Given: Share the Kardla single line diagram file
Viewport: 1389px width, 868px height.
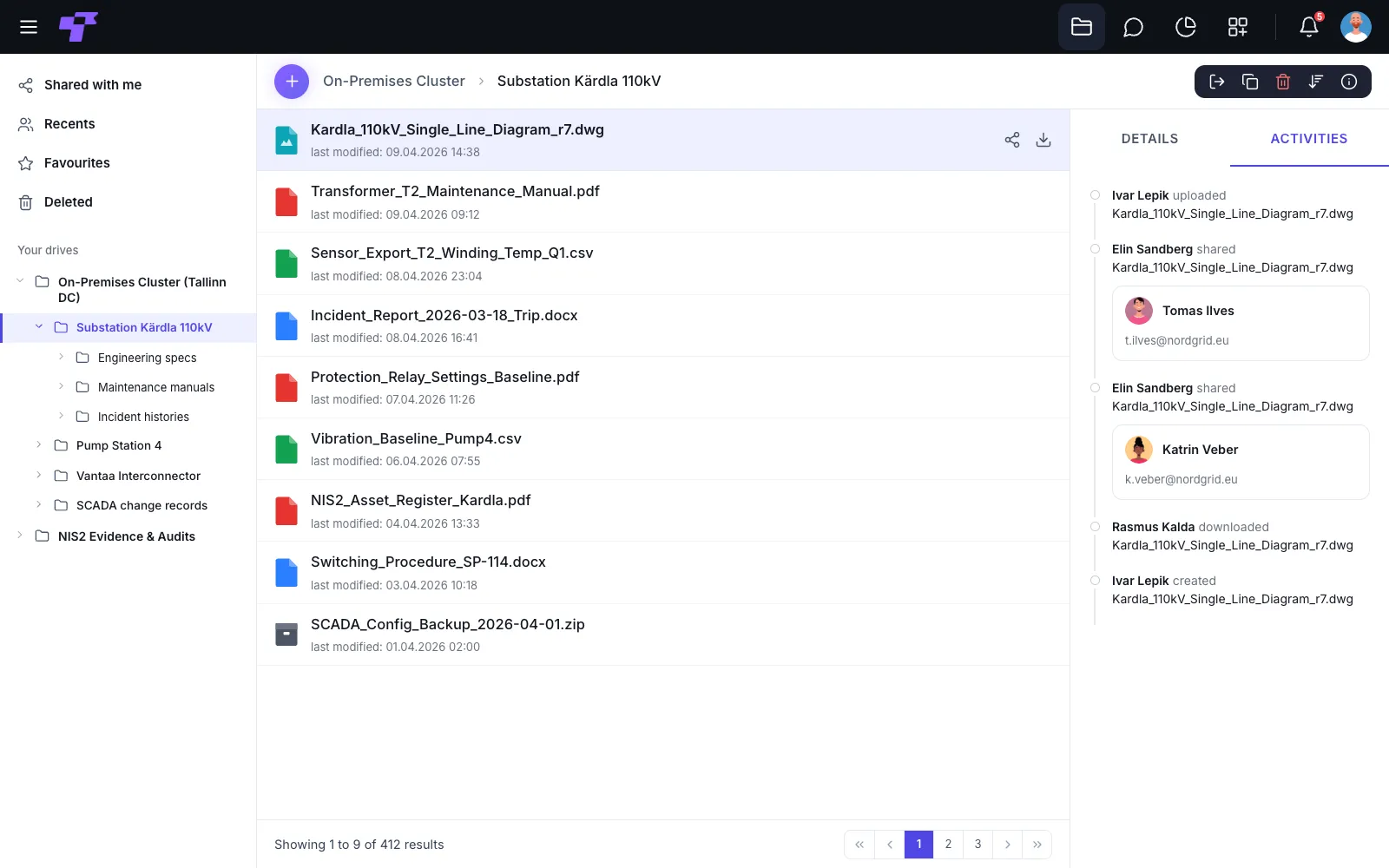Looking at the screenshot, I should (x=1012, y=140).
